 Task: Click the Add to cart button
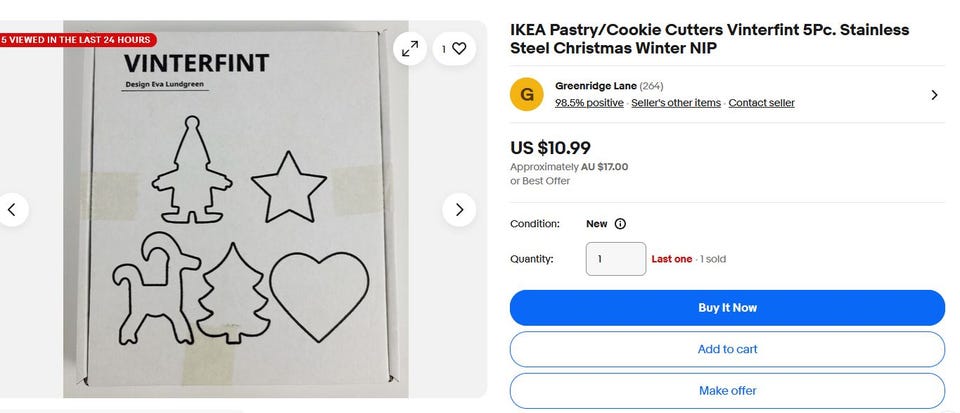coord(727,349)
